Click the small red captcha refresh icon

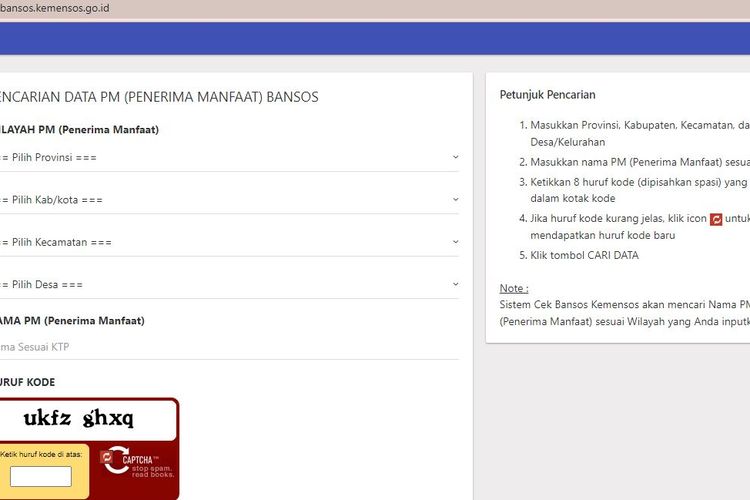click(x=107, y=457)
